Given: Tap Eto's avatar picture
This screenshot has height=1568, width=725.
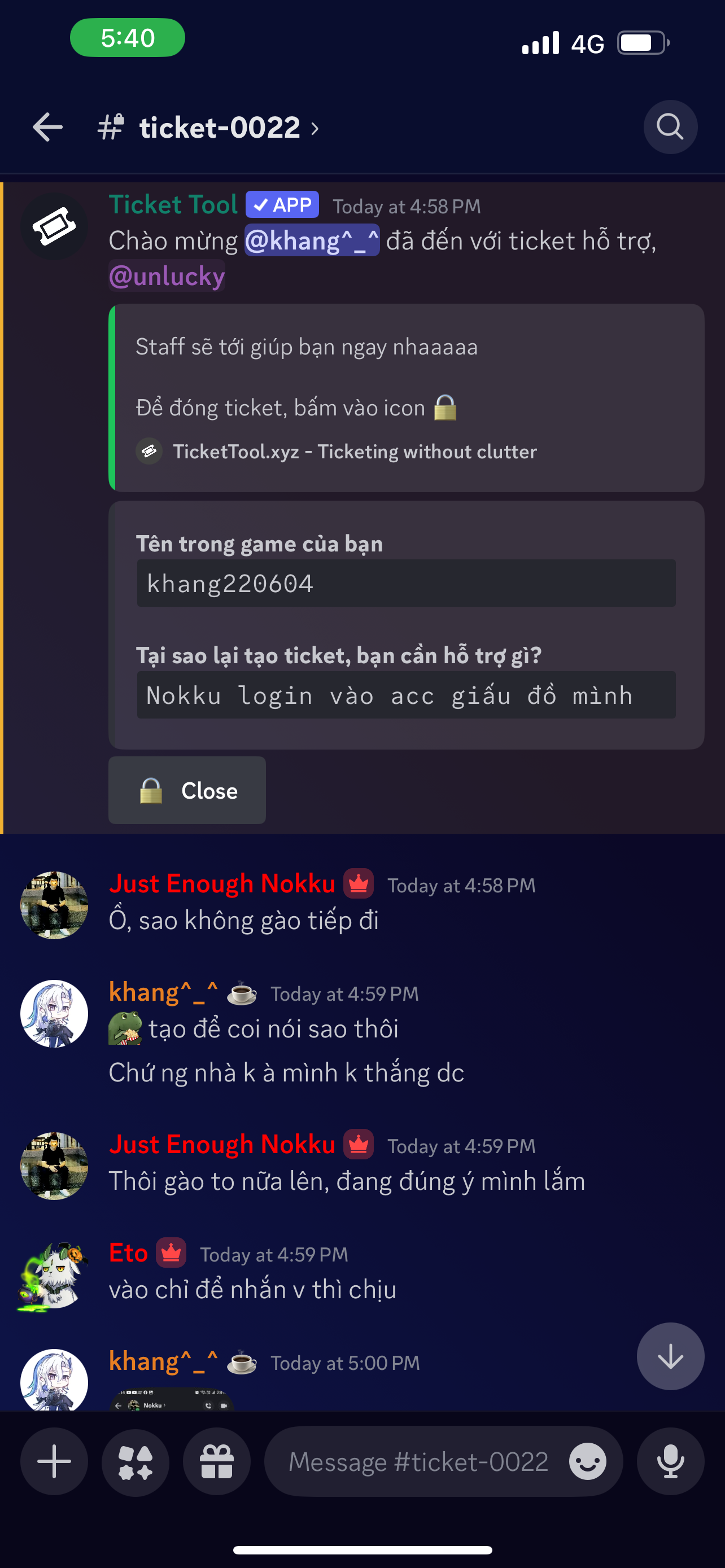Looking at the screenshot, I should pos(54,1274).
